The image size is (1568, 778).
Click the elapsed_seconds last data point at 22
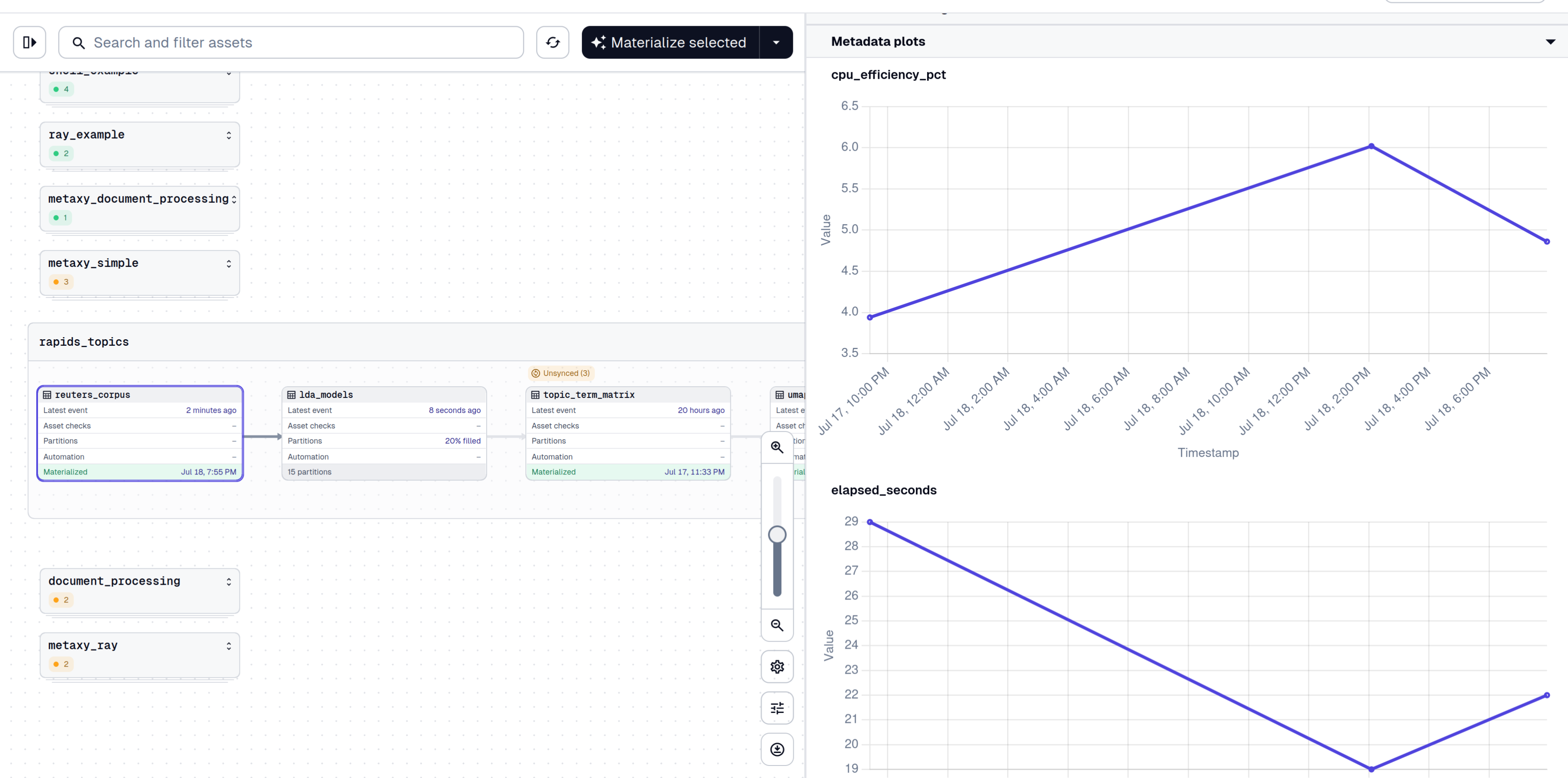point(1547,695)
